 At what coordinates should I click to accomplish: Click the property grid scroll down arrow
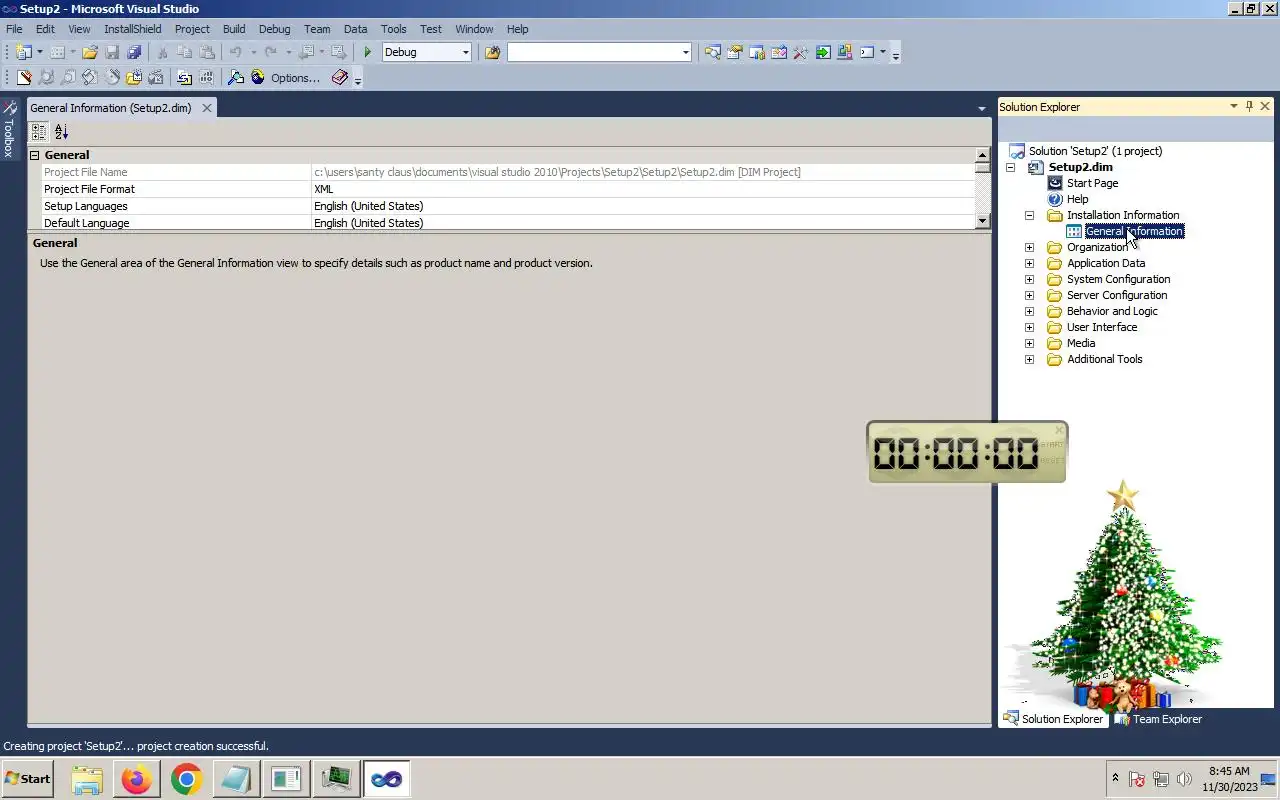(982, 221)
